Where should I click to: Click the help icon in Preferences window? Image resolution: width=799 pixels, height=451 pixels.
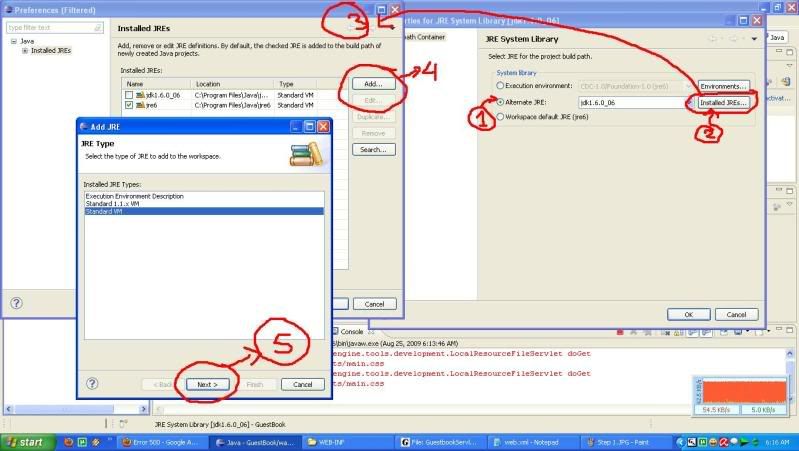pyautogui.click(x=17, y=303)
